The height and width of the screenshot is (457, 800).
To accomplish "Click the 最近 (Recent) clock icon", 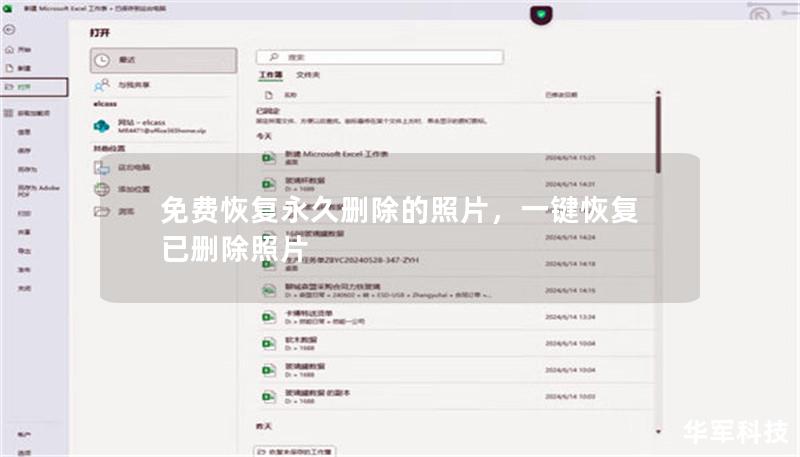I will (x=101, y=60).
